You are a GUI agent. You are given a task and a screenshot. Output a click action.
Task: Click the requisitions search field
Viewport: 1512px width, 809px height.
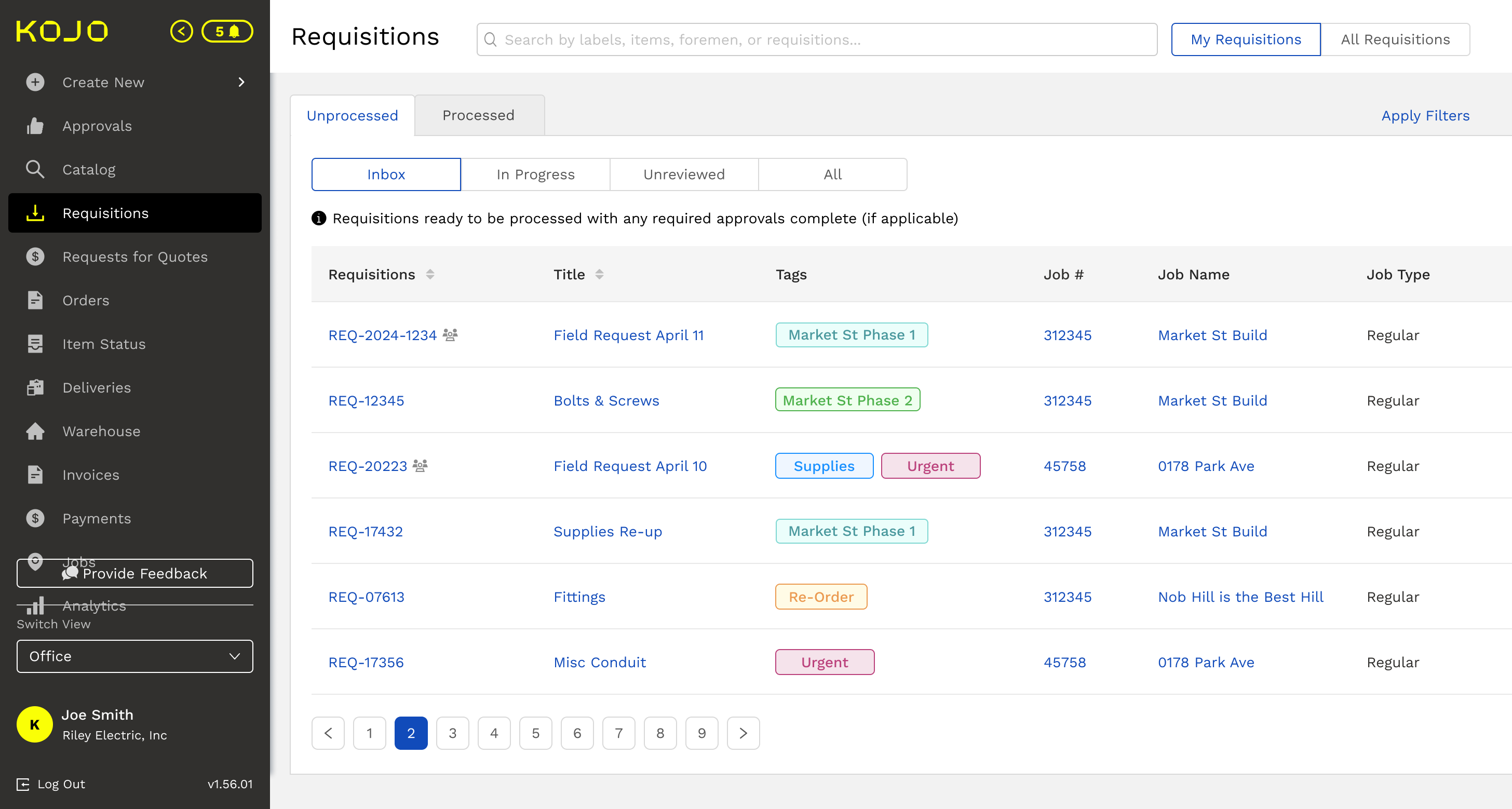point(816,39)
